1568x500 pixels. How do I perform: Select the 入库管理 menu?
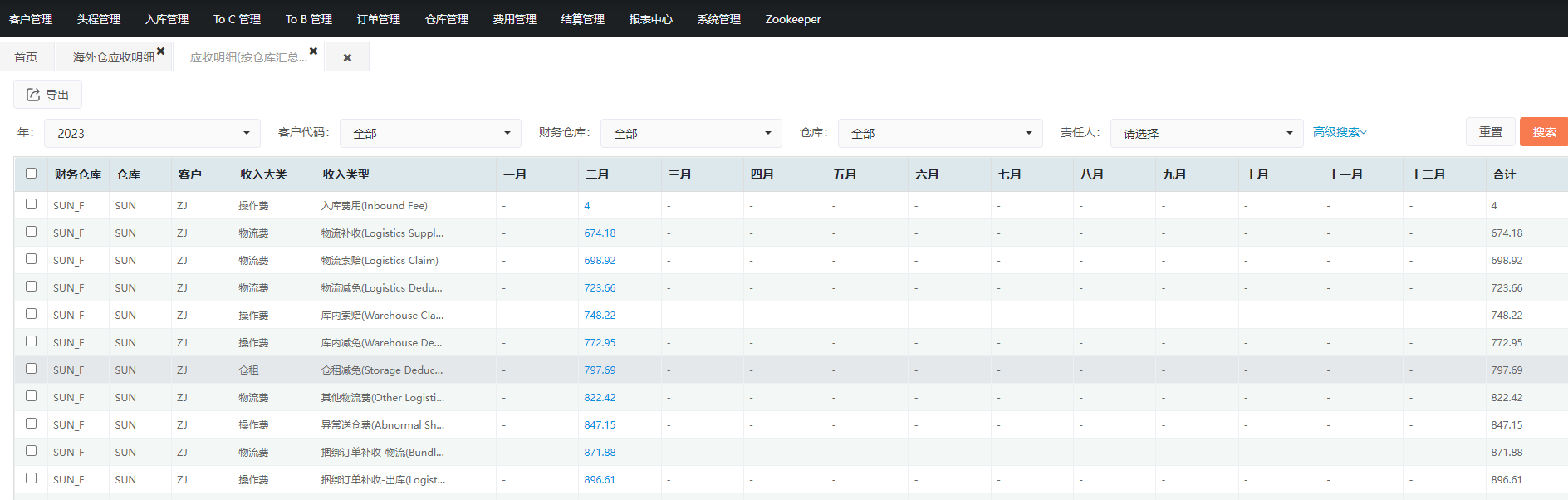click(x=167, y=19)
